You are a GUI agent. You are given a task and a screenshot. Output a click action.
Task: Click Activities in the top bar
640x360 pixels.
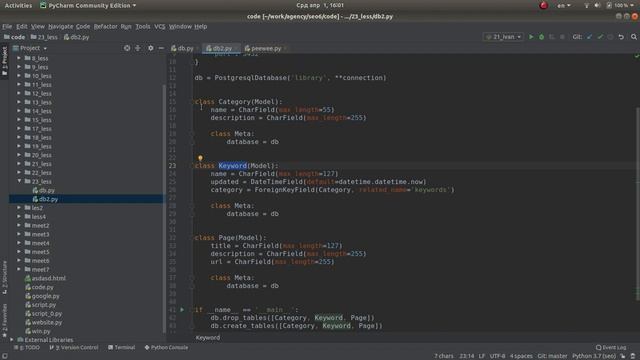pos(18,5)
